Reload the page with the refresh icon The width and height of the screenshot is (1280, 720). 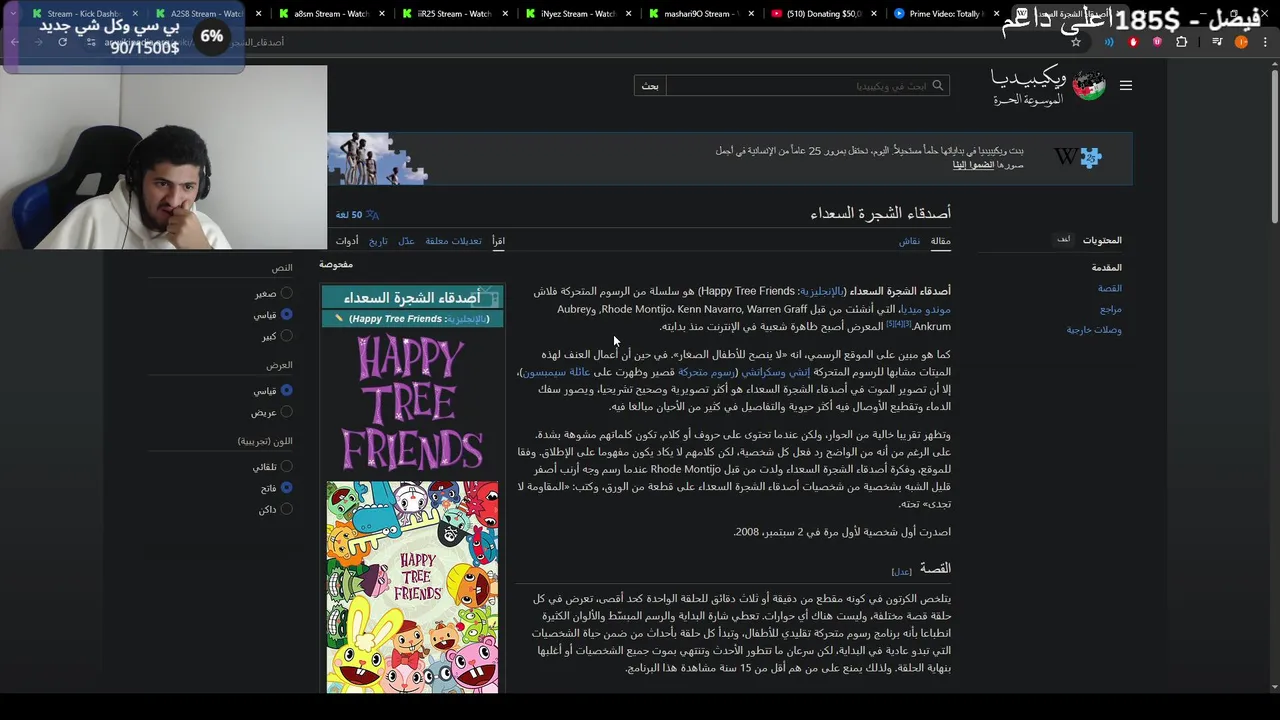click(x=62, y=42)
